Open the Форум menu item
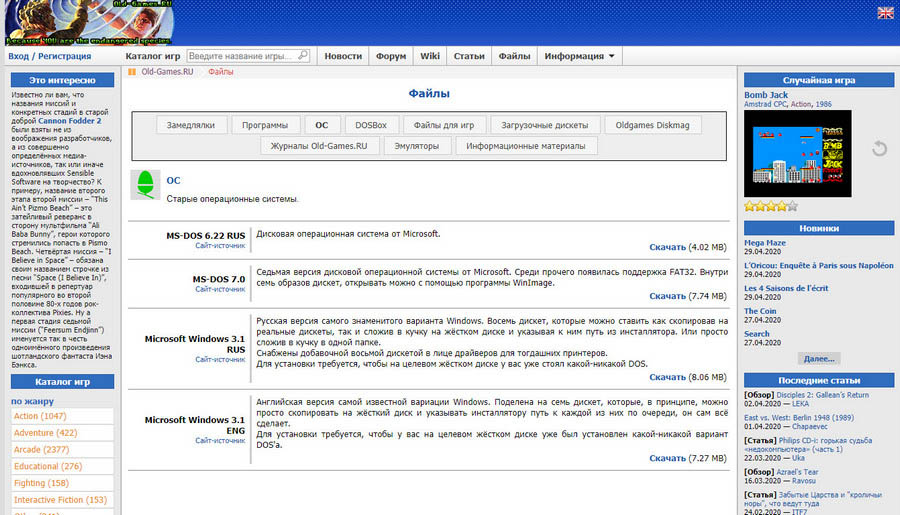Image resolution: width=900 pixels, height=515 pixels. 391,56
